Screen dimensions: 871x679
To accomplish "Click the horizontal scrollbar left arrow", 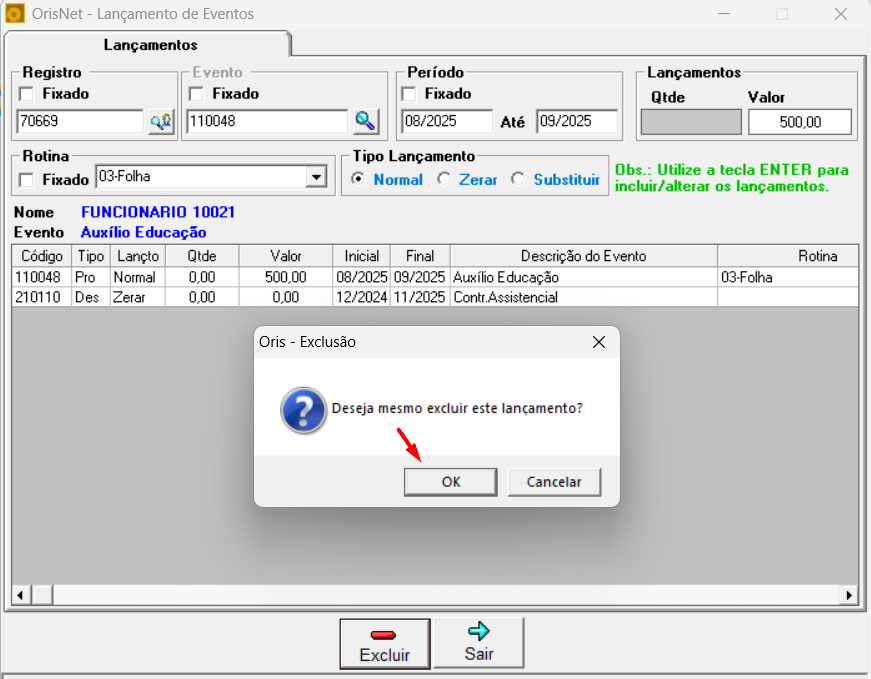I will pos(20,595).
